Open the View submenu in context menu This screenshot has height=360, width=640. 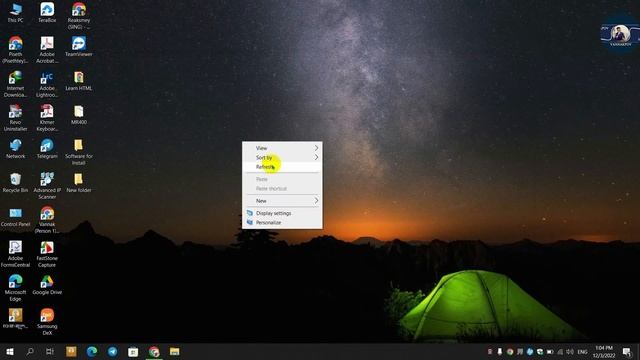(282, 148)
